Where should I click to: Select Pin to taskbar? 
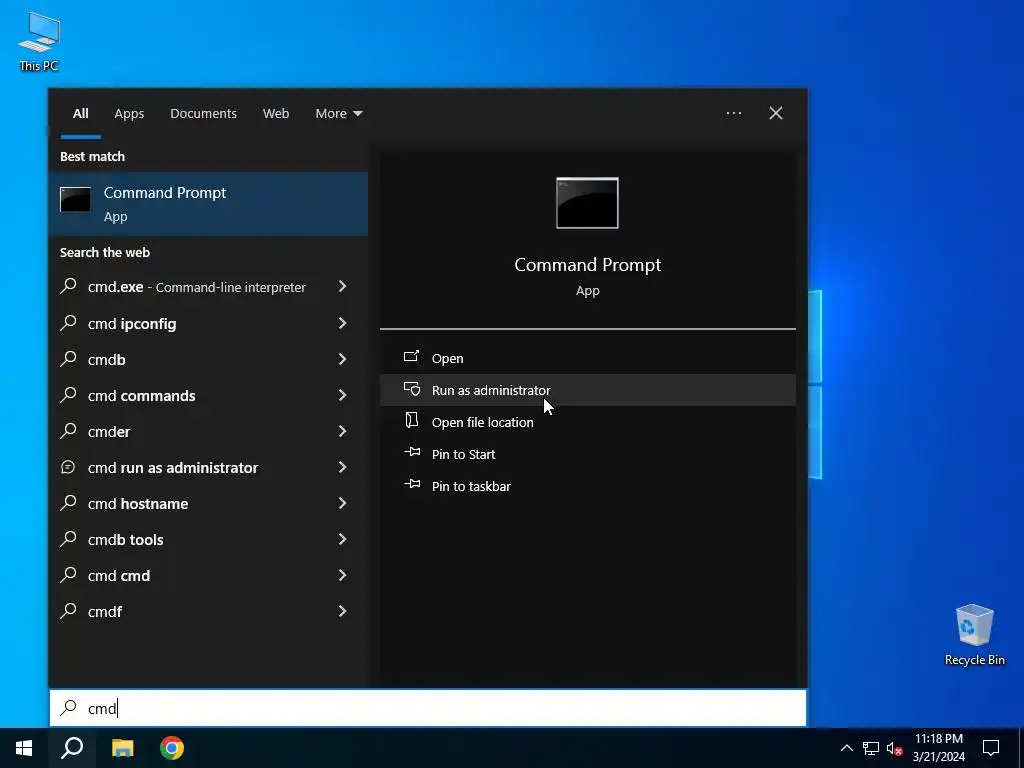point(588,486)
